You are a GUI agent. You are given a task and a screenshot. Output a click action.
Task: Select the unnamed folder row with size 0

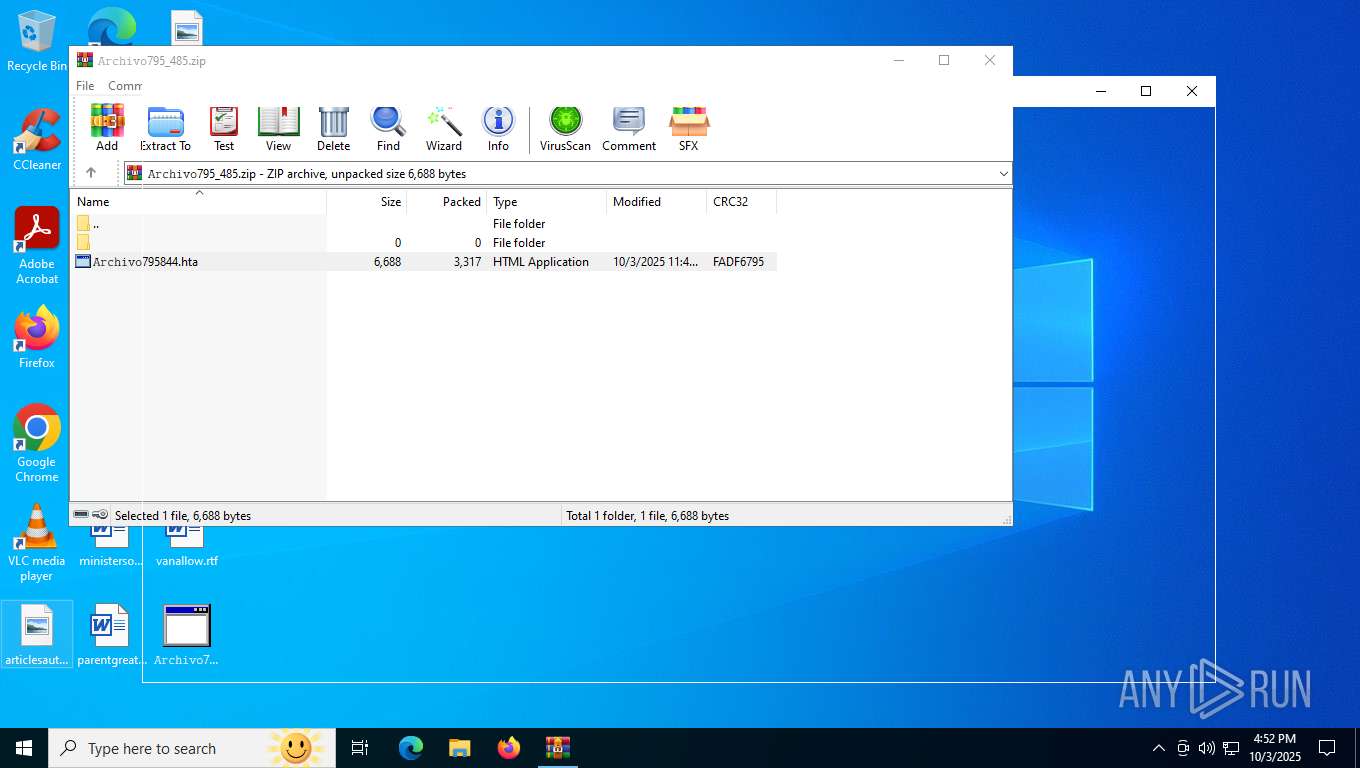point(424,243)
